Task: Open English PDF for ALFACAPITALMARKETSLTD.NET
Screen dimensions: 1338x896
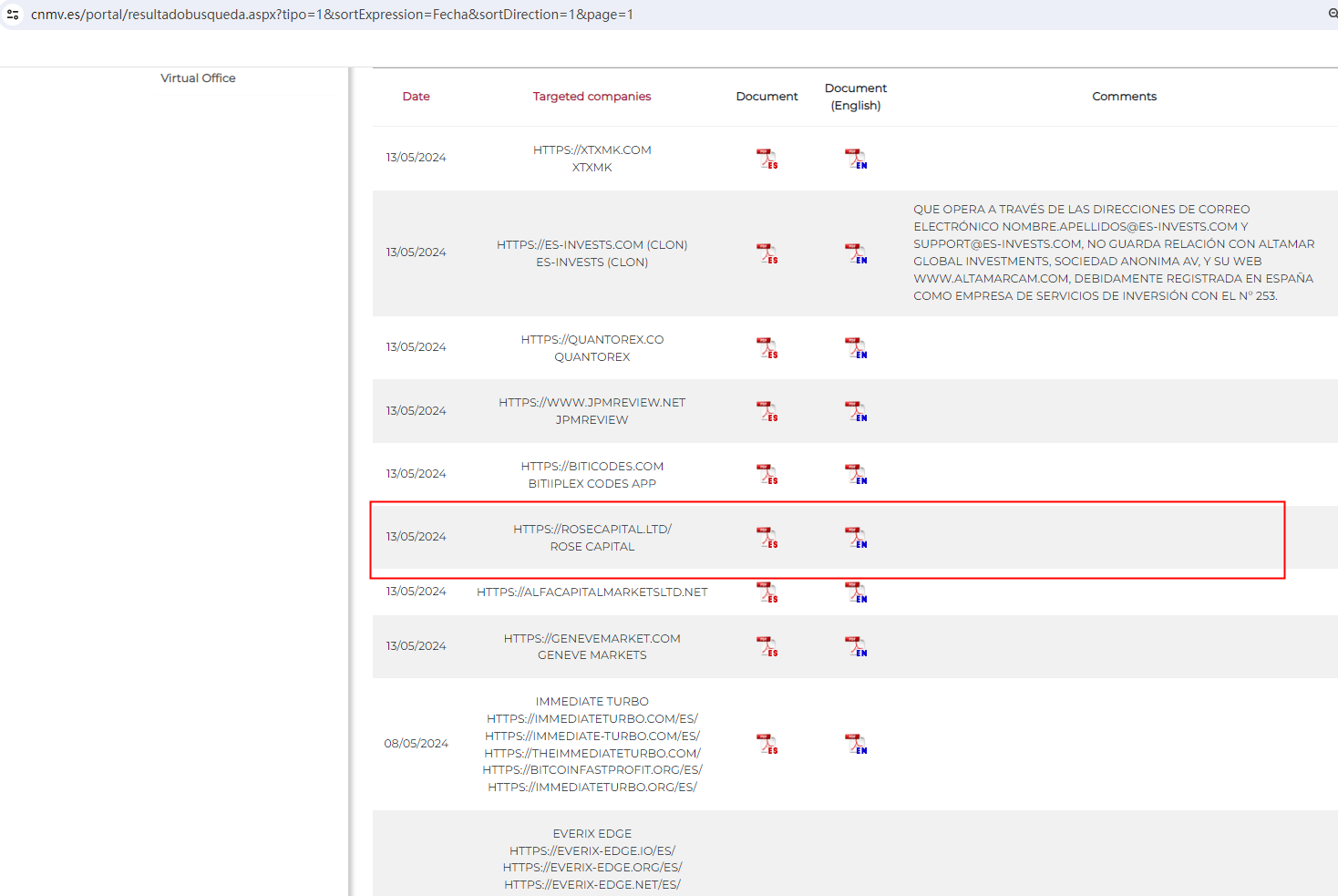Action: (x=856, y=592)
